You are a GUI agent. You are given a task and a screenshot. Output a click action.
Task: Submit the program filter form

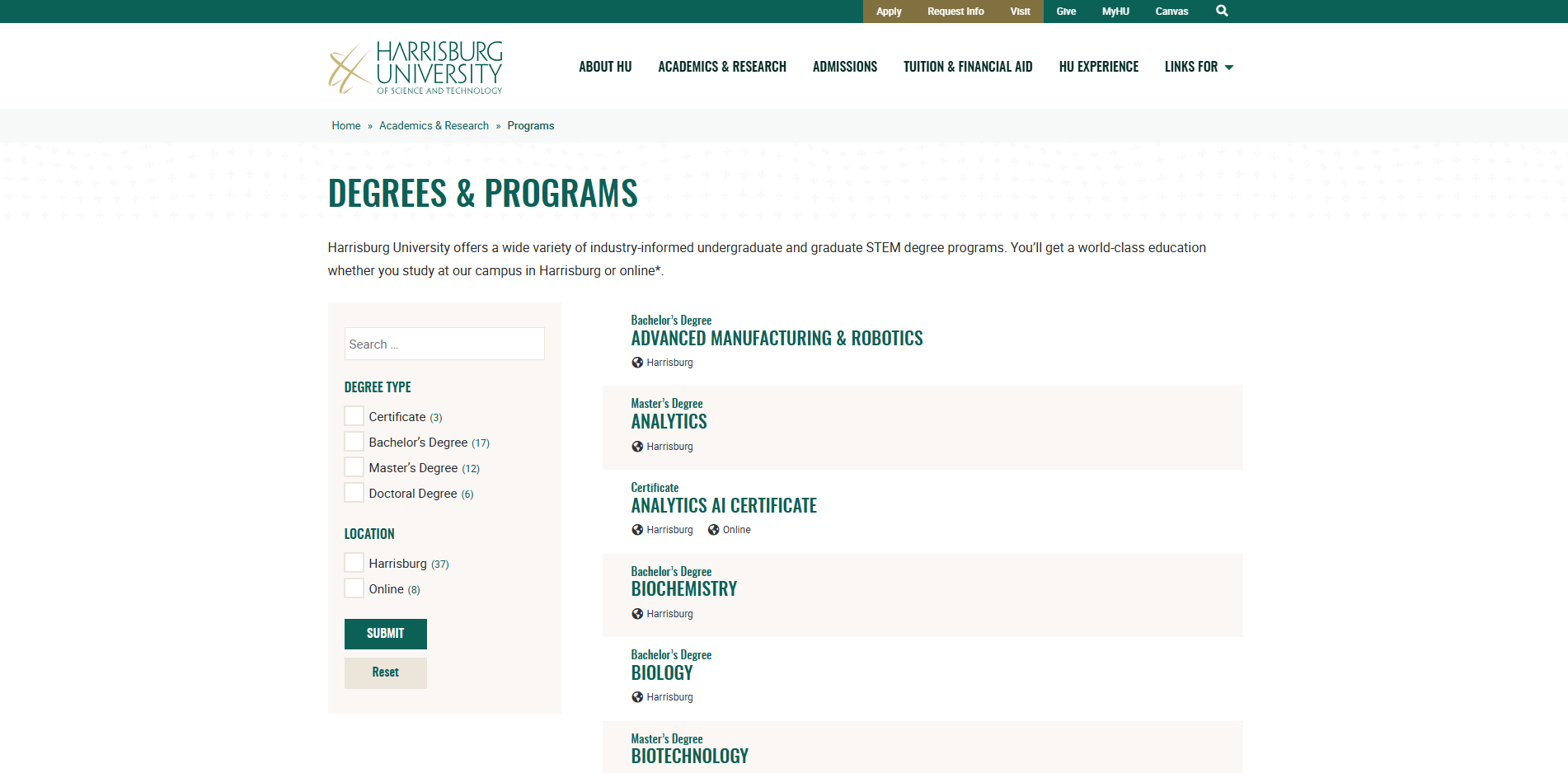point(386,634)
